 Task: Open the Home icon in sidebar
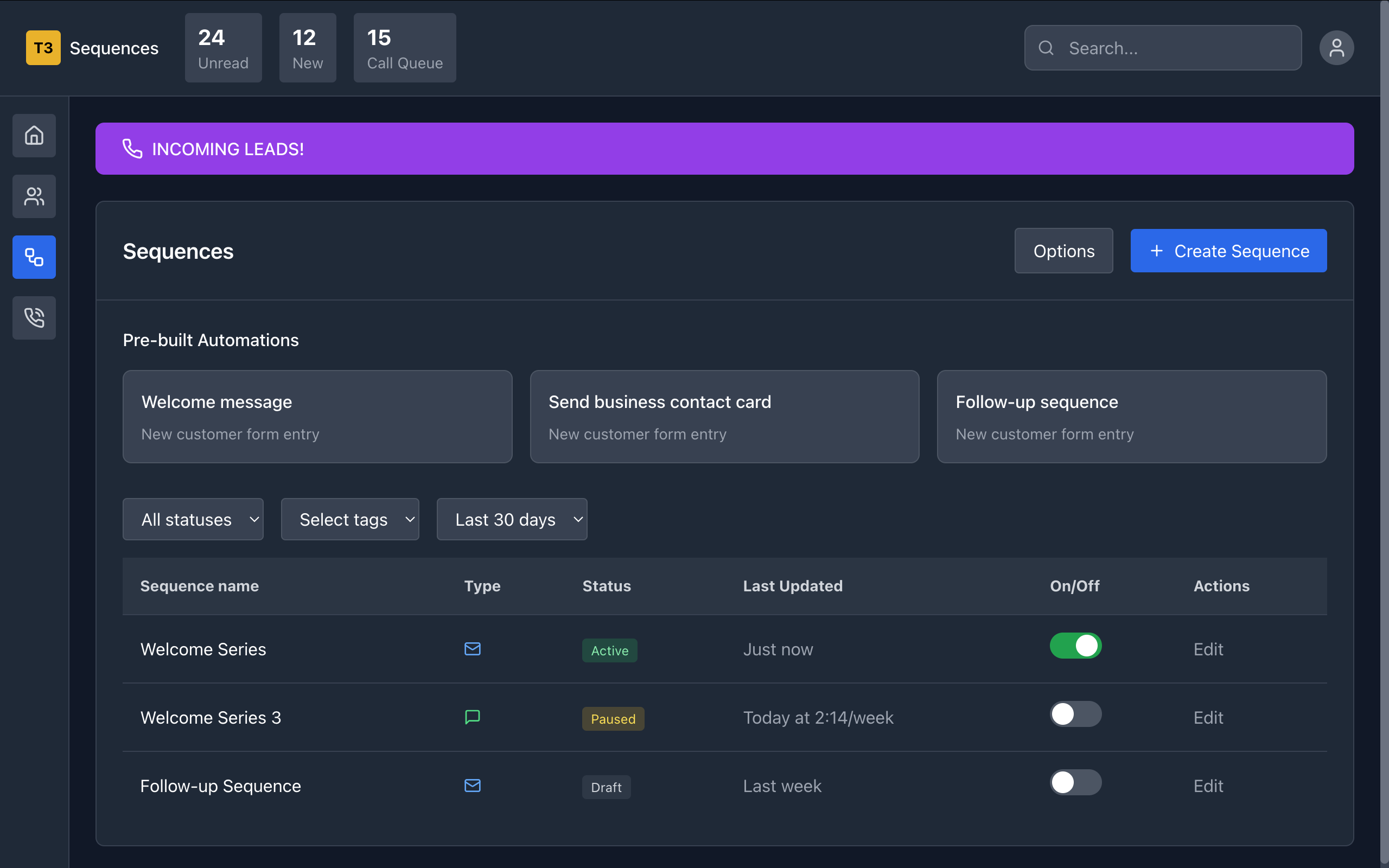[x=34, y=136]
